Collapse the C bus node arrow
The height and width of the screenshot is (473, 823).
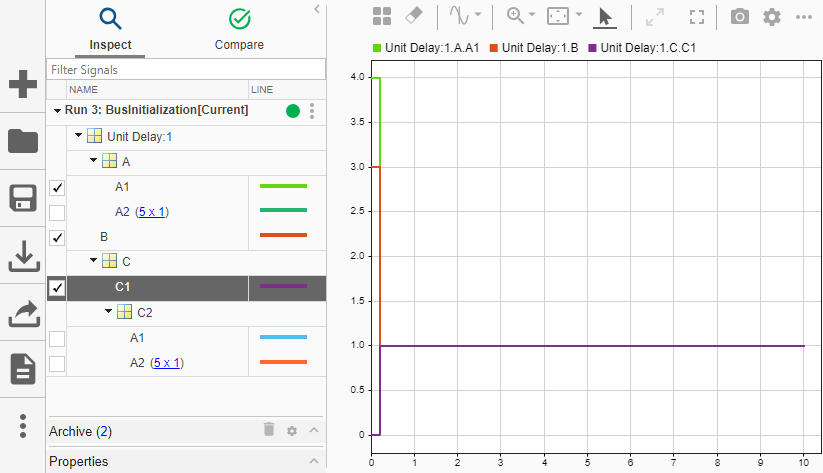[x=93, y=260]
